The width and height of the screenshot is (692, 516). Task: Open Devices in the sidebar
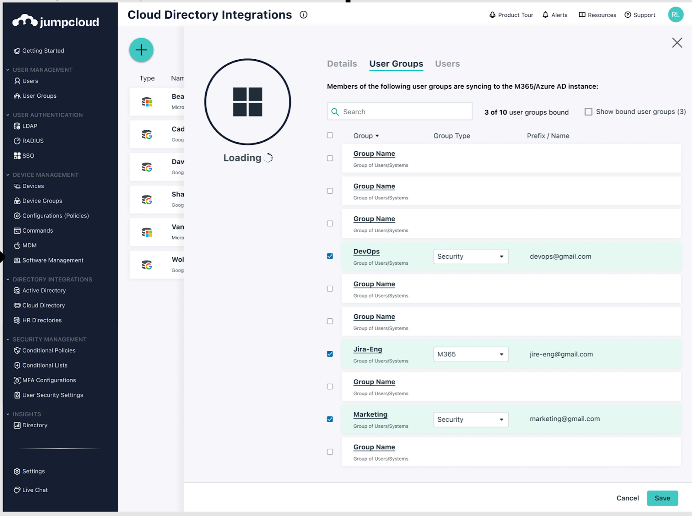33,186
